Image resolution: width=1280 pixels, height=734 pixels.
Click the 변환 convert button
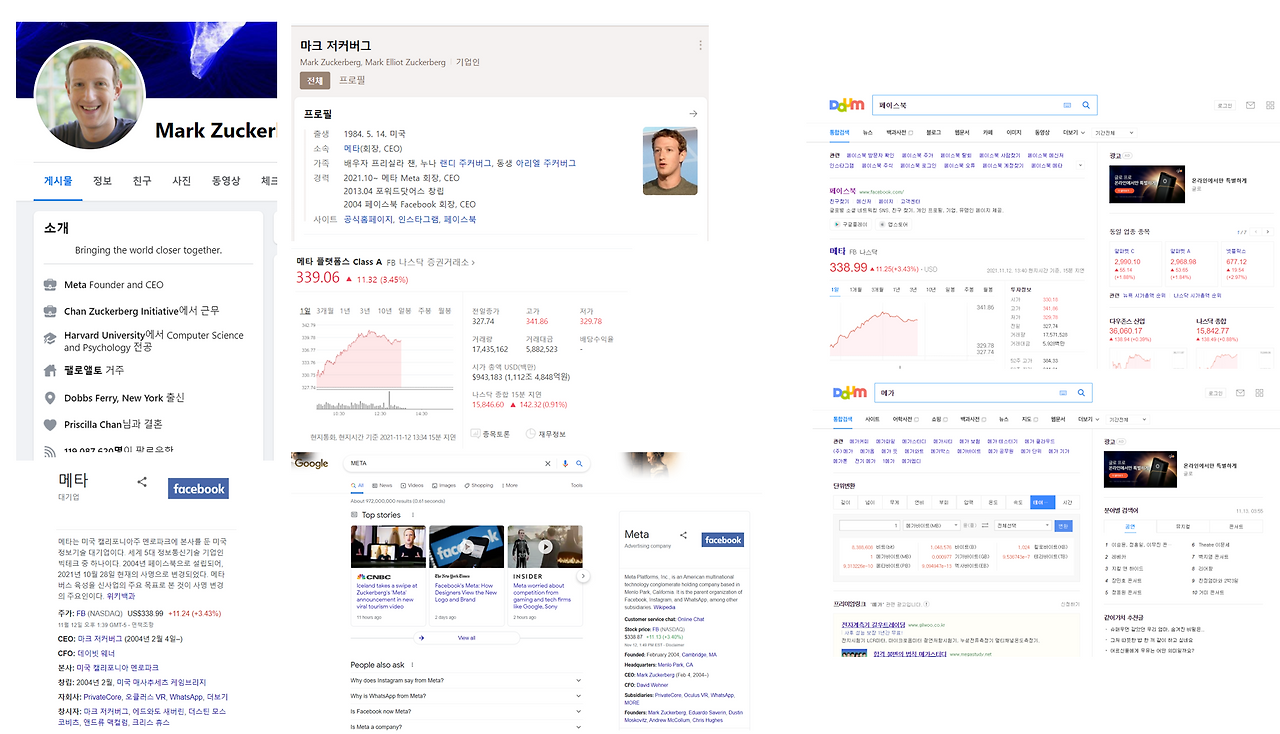1063,525
